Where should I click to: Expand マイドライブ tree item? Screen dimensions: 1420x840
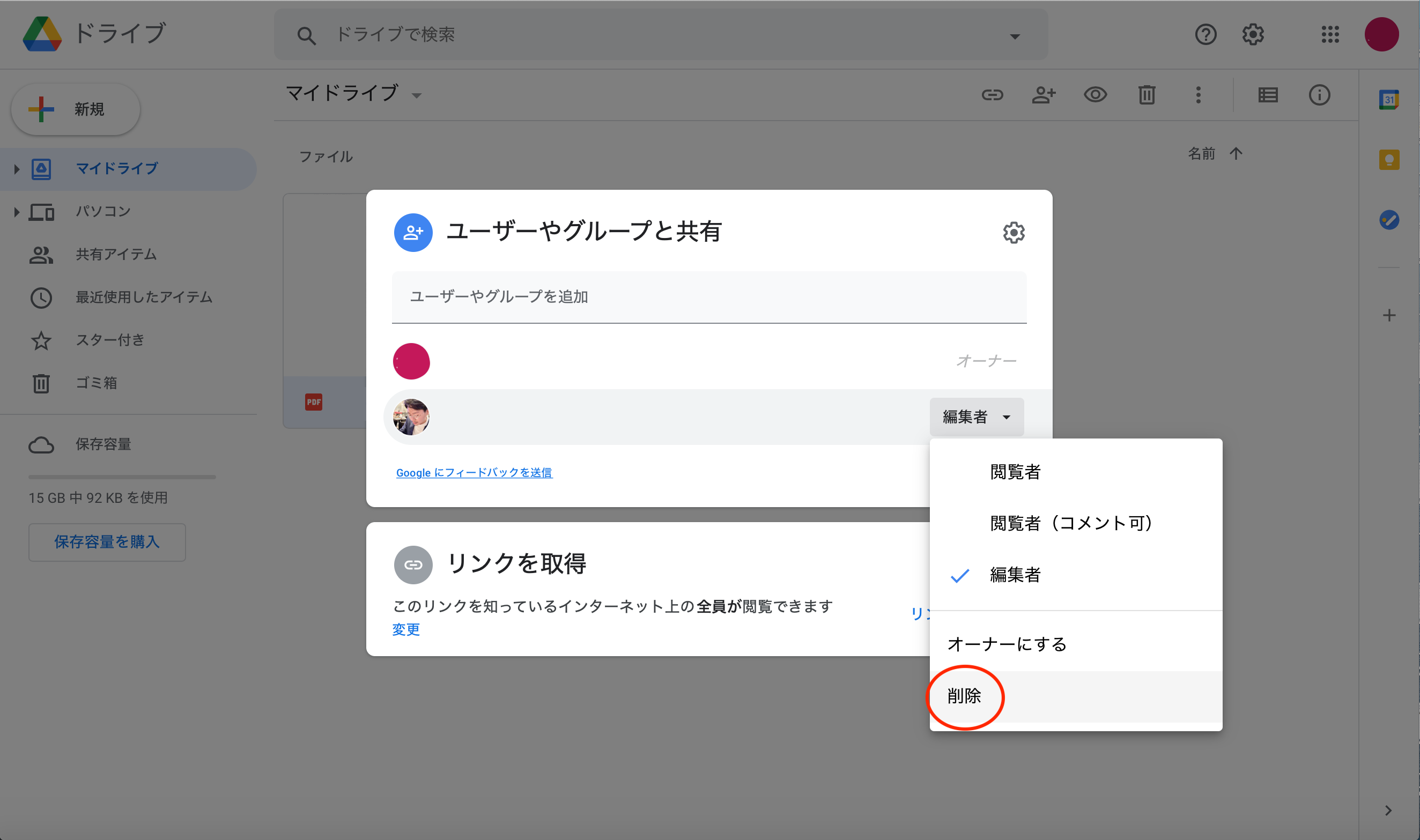15,167
